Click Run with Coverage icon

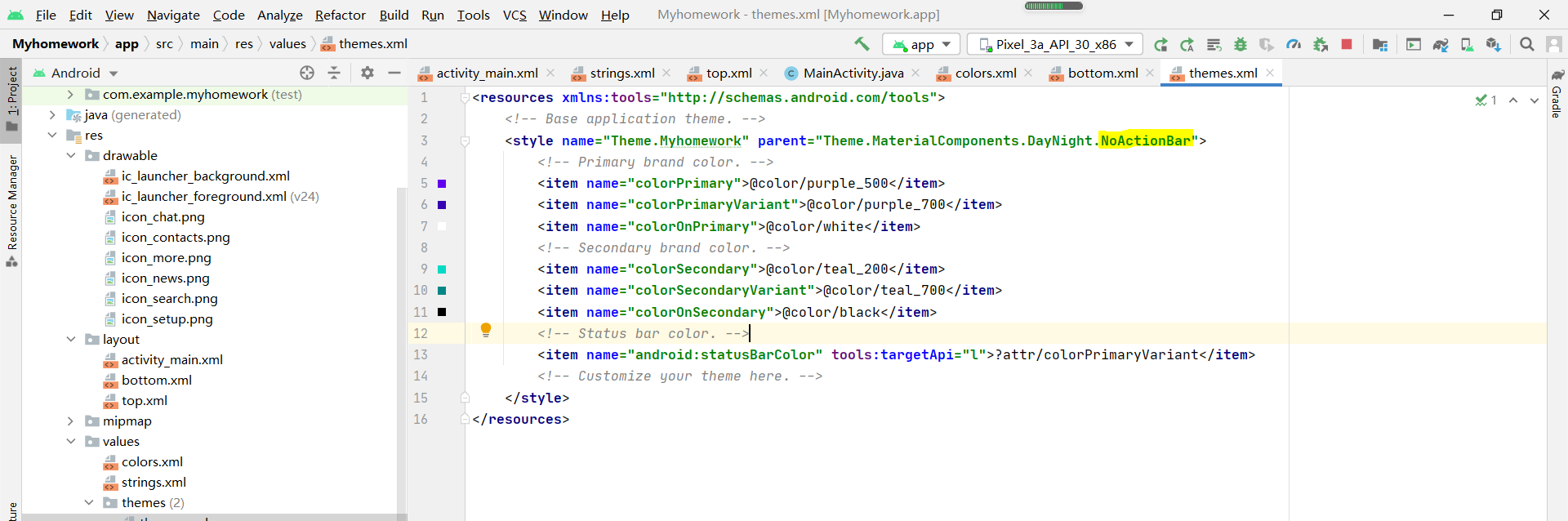tap(1267, 44)
